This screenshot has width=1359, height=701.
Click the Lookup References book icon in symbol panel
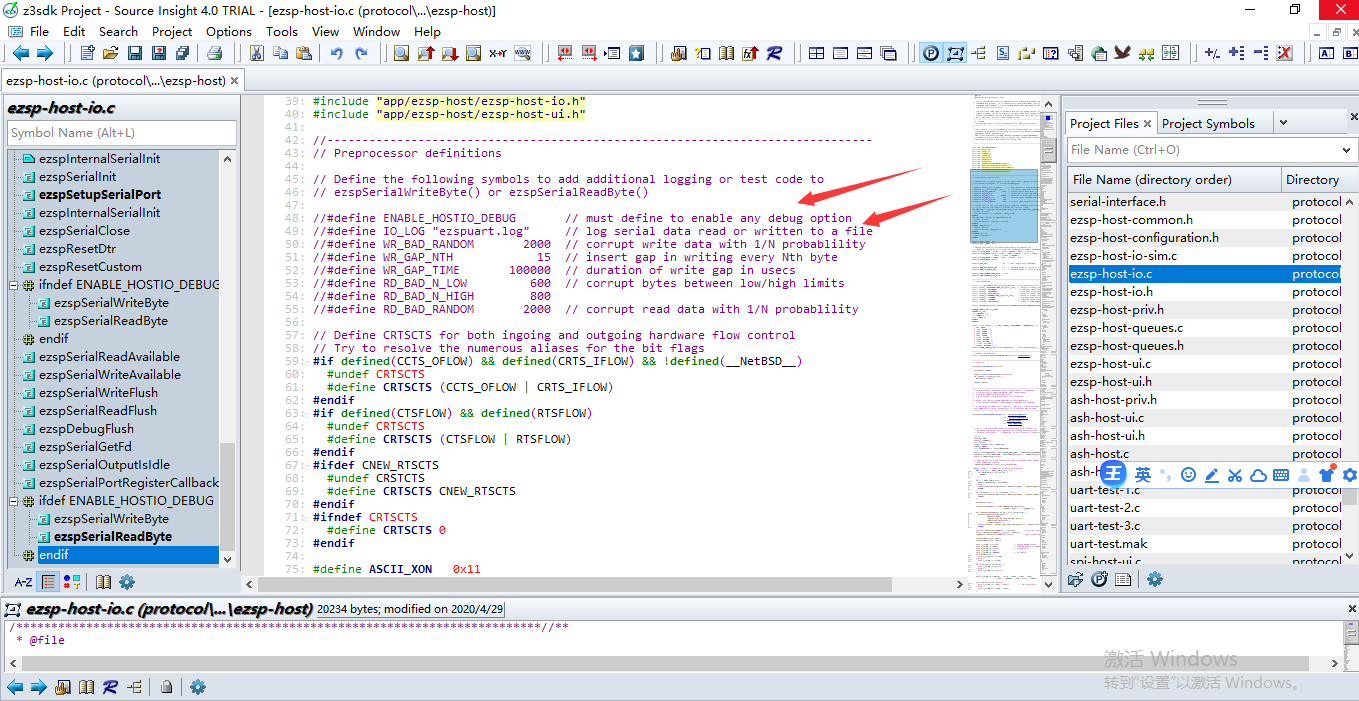pos(104,582)
